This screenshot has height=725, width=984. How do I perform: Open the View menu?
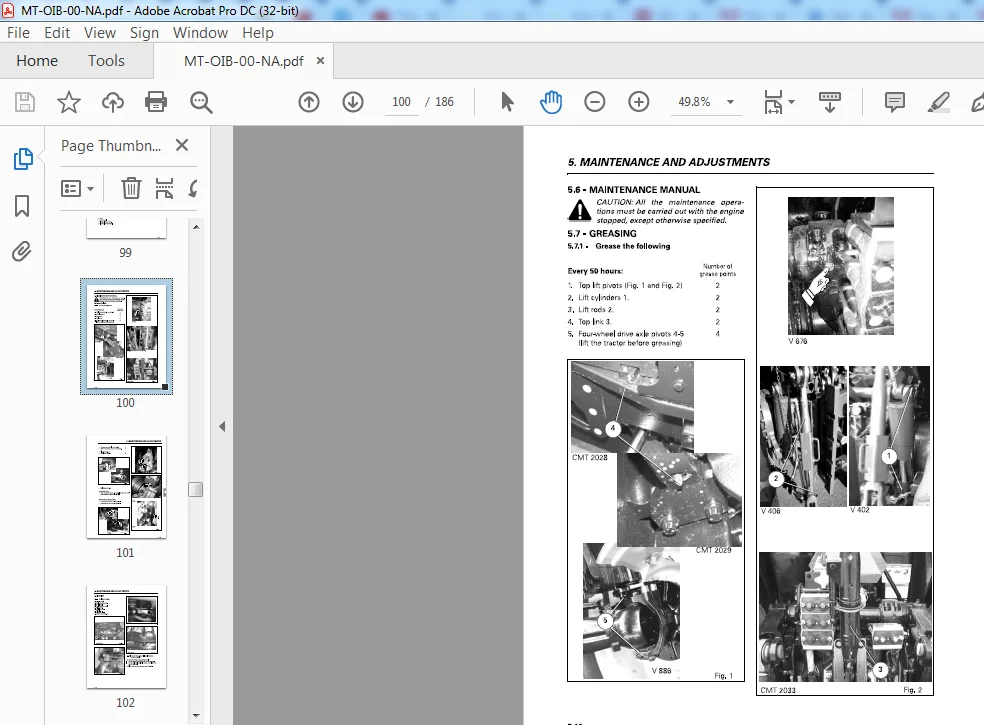(100, 33)
